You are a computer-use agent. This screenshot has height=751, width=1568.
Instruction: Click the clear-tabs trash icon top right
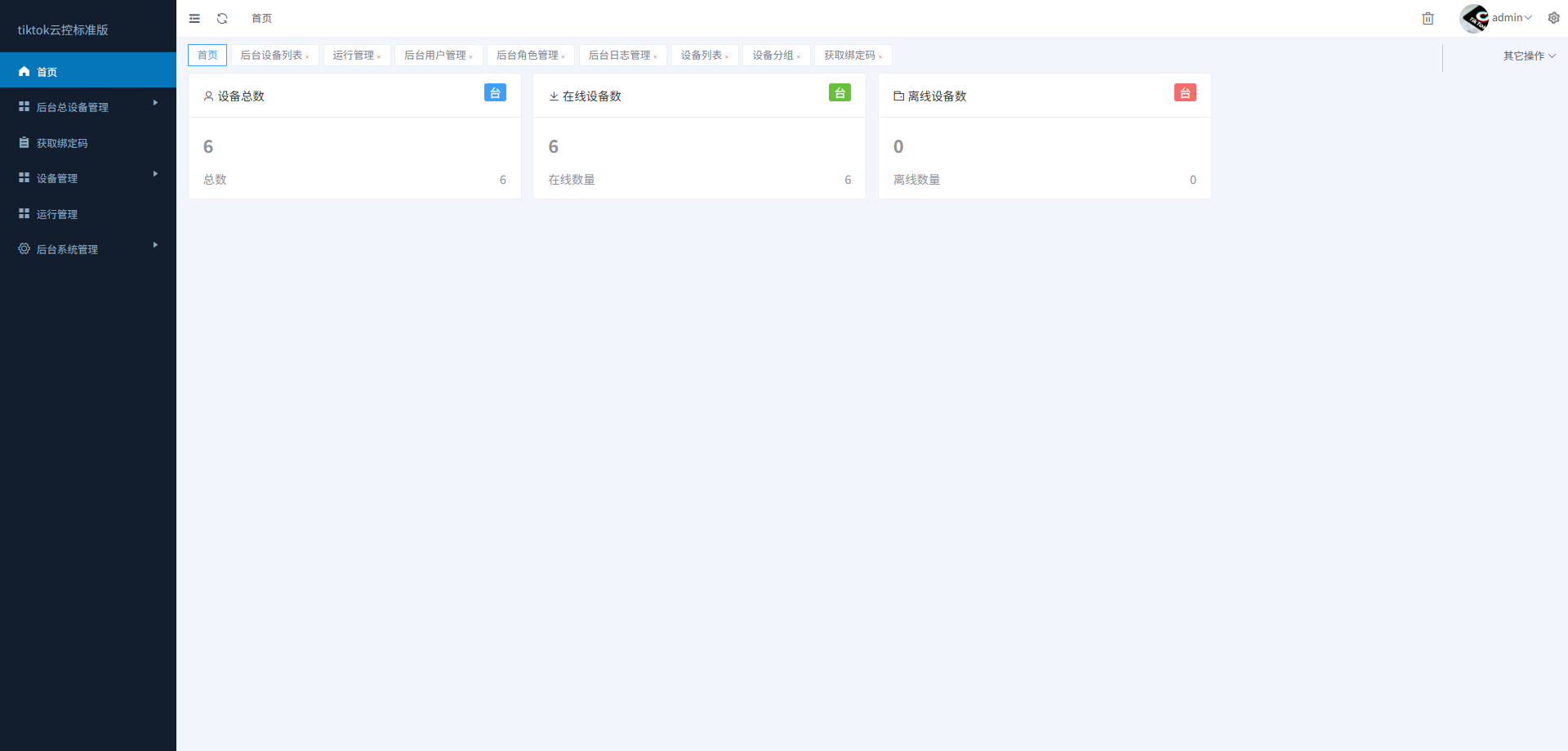click(1428, 18)
